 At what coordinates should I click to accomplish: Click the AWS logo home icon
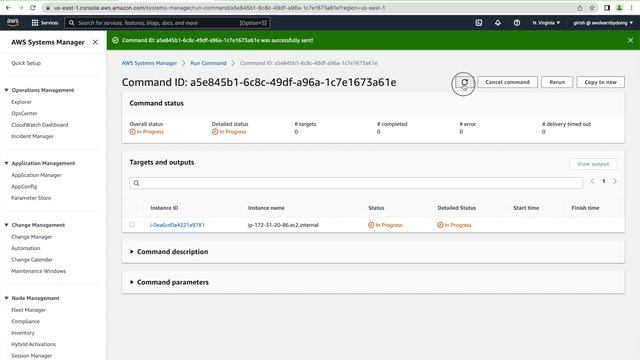pyautogui.click(x=13, y=22)
